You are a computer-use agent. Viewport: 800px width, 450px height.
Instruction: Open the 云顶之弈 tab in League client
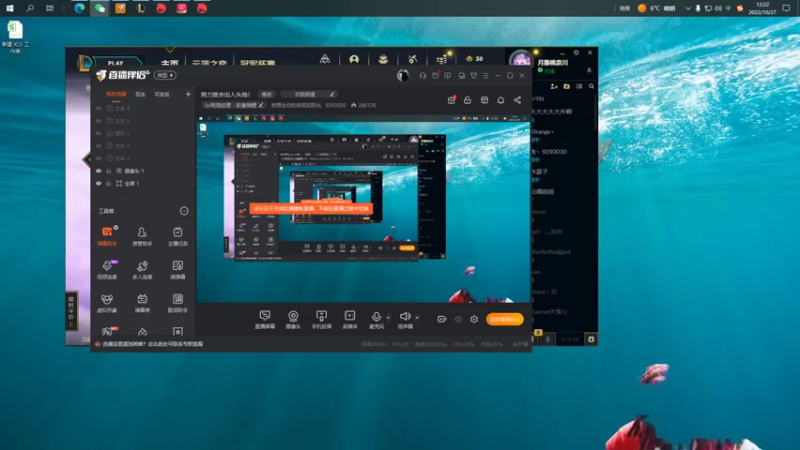tap(209, 63)
